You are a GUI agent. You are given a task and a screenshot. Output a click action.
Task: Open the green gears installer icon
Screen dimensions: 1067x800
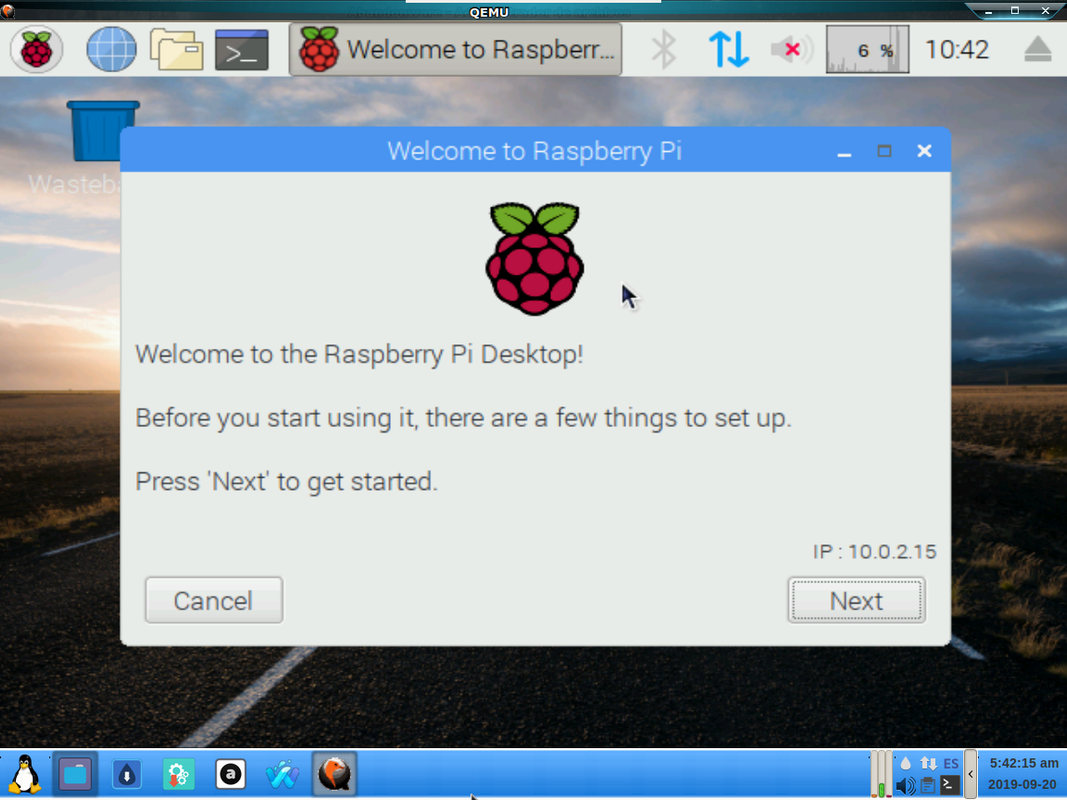(178, 774)
